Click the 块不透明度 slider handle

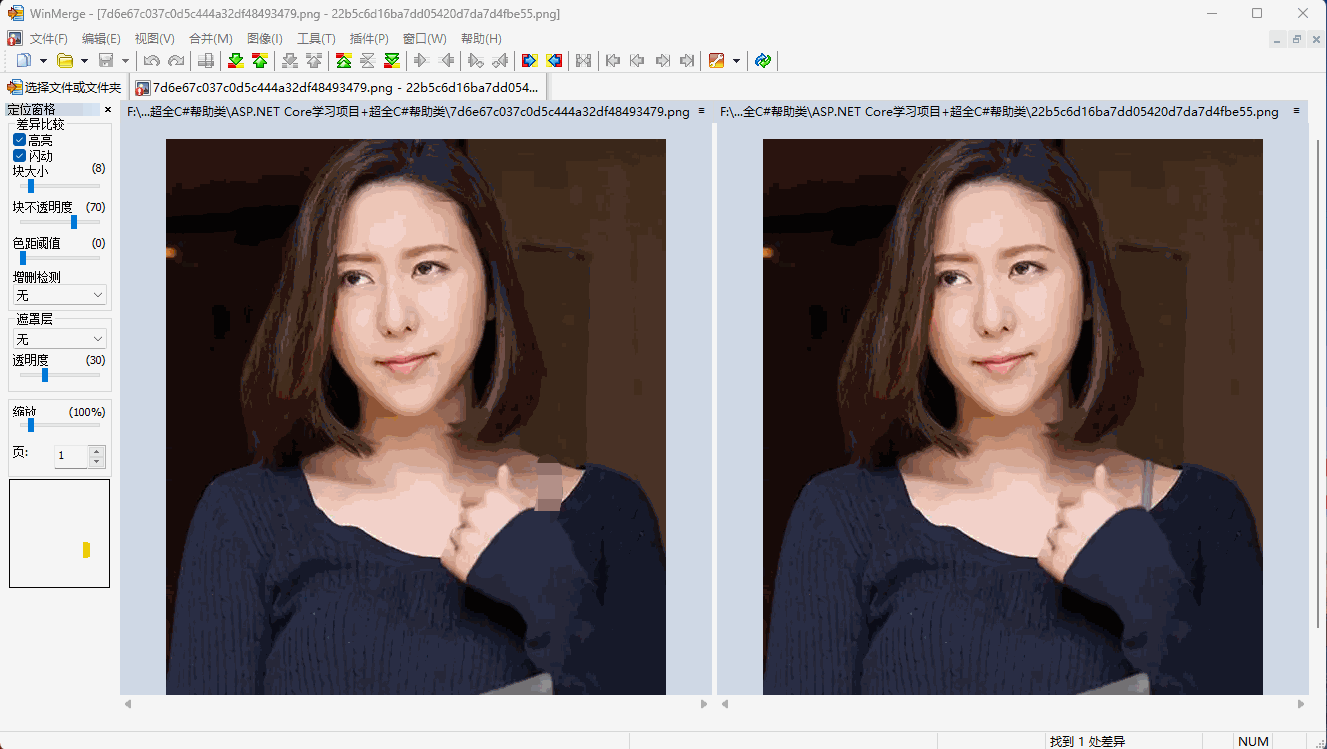pyautogui.click(x=73, y=222)
